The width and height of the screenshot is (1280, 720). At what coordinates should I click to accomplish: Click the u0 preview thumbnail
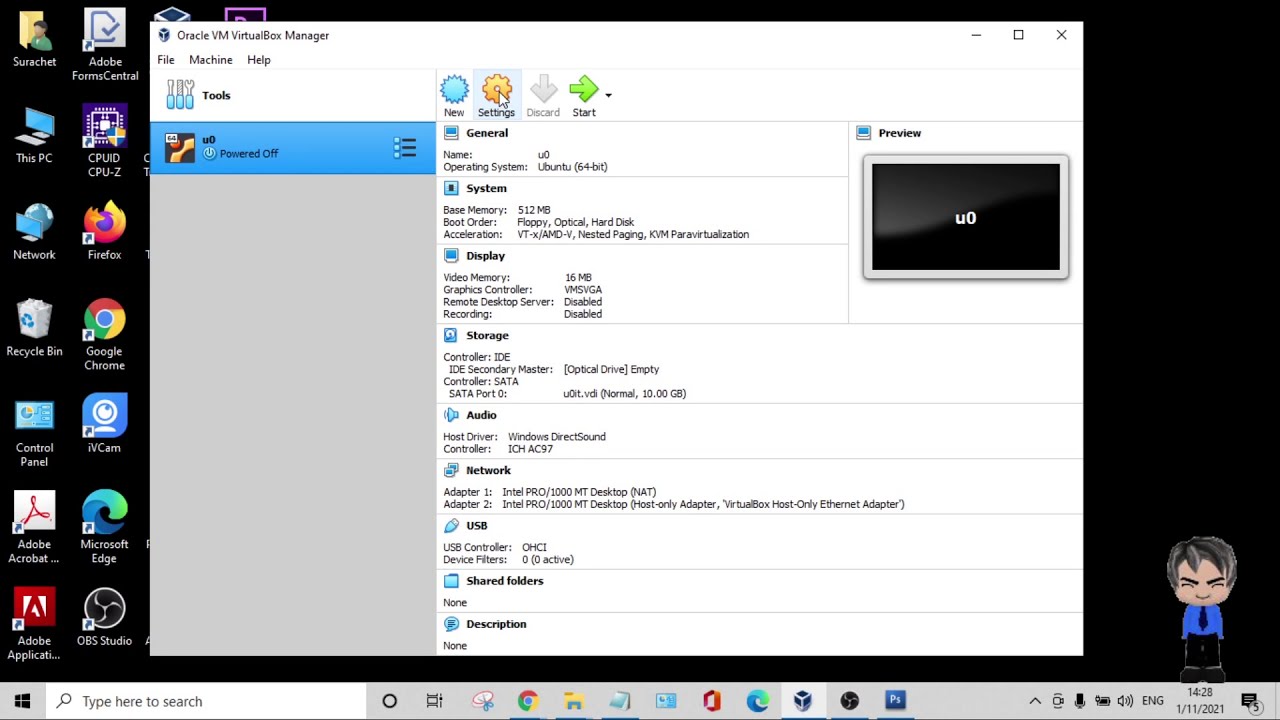965,217
